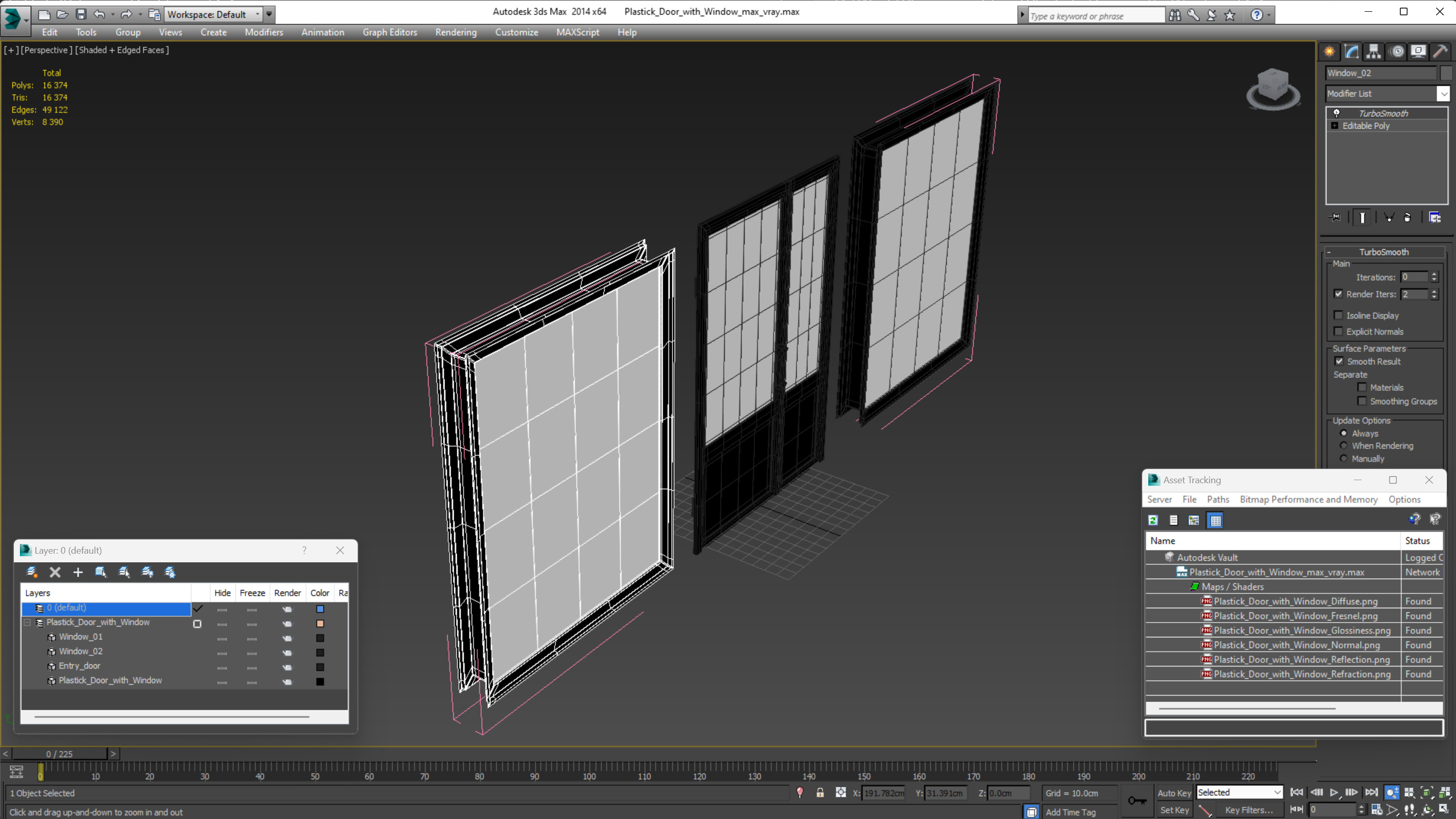The image size is (1456, 819).
Task: Click Save File icon in quick access toolbar
Action: click(x=81, y=14)
